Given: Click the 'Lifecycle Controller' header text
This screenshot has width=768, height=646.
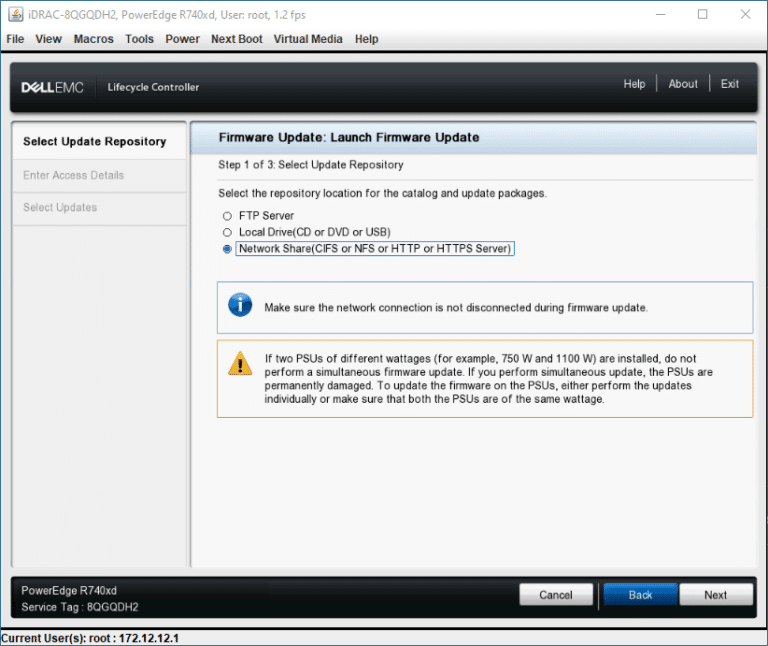Looking at the screenshot, I should tap(153, 87).
